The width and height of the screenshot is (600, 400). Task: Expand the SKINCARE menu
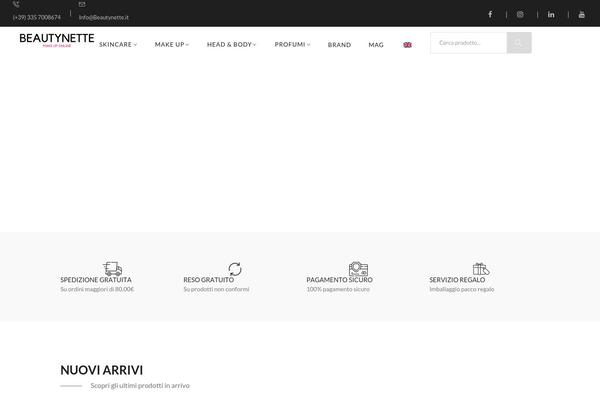coord(118,44)
